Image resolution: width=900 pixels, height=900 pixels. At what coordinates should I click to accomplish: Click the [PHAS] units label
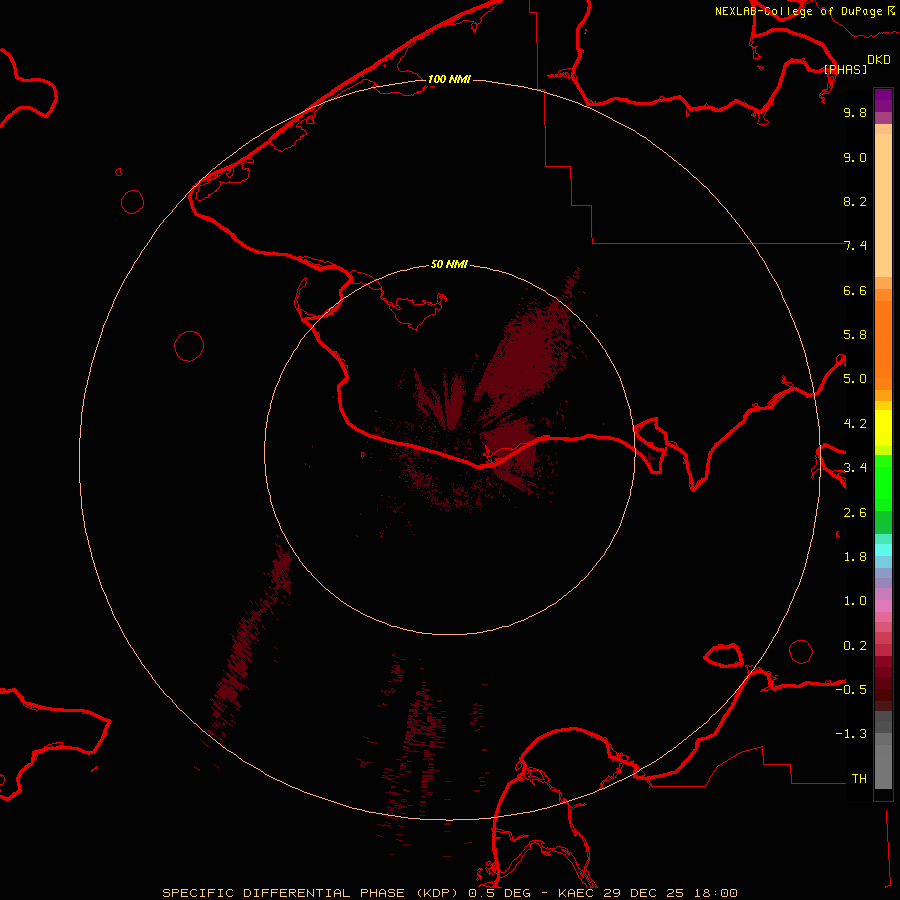click(x=845, y=69)
